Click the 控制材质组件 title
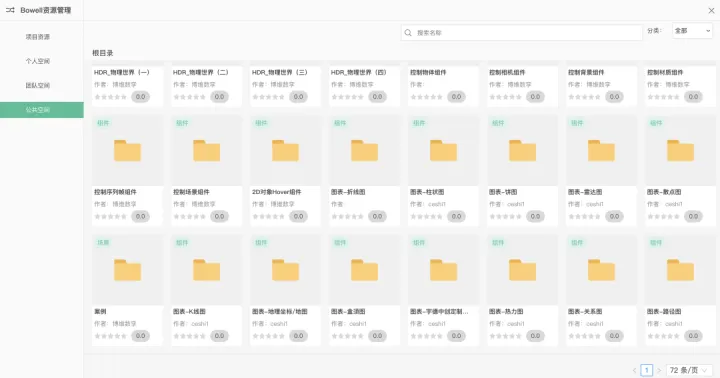Image resolution: width=720 pixels, height=378 pixels. pyautogui.click(x=665, y=72)
